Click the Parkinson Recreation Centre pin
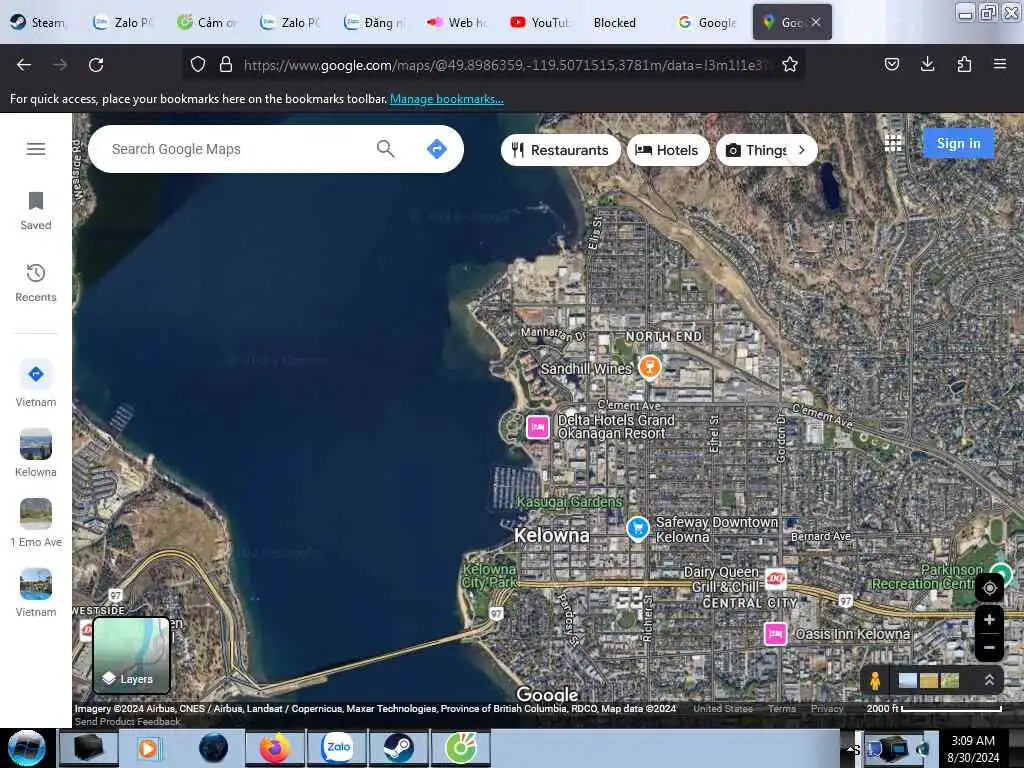The image size is (1024, 768). point(1001,575)
